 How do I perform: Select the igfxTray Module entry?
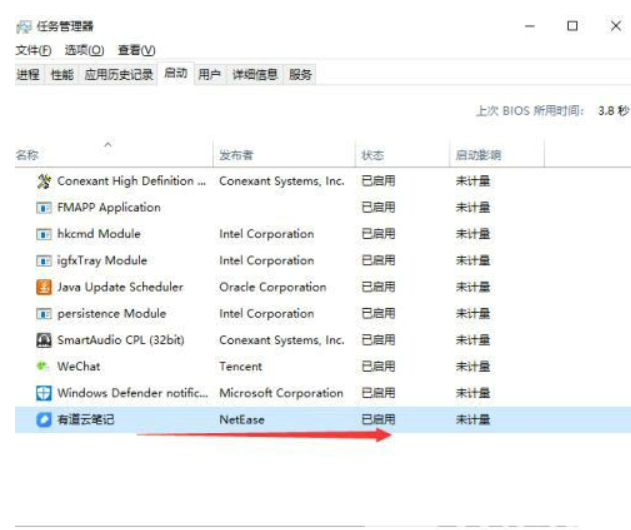pyautogui.click(x=102, y=261)
